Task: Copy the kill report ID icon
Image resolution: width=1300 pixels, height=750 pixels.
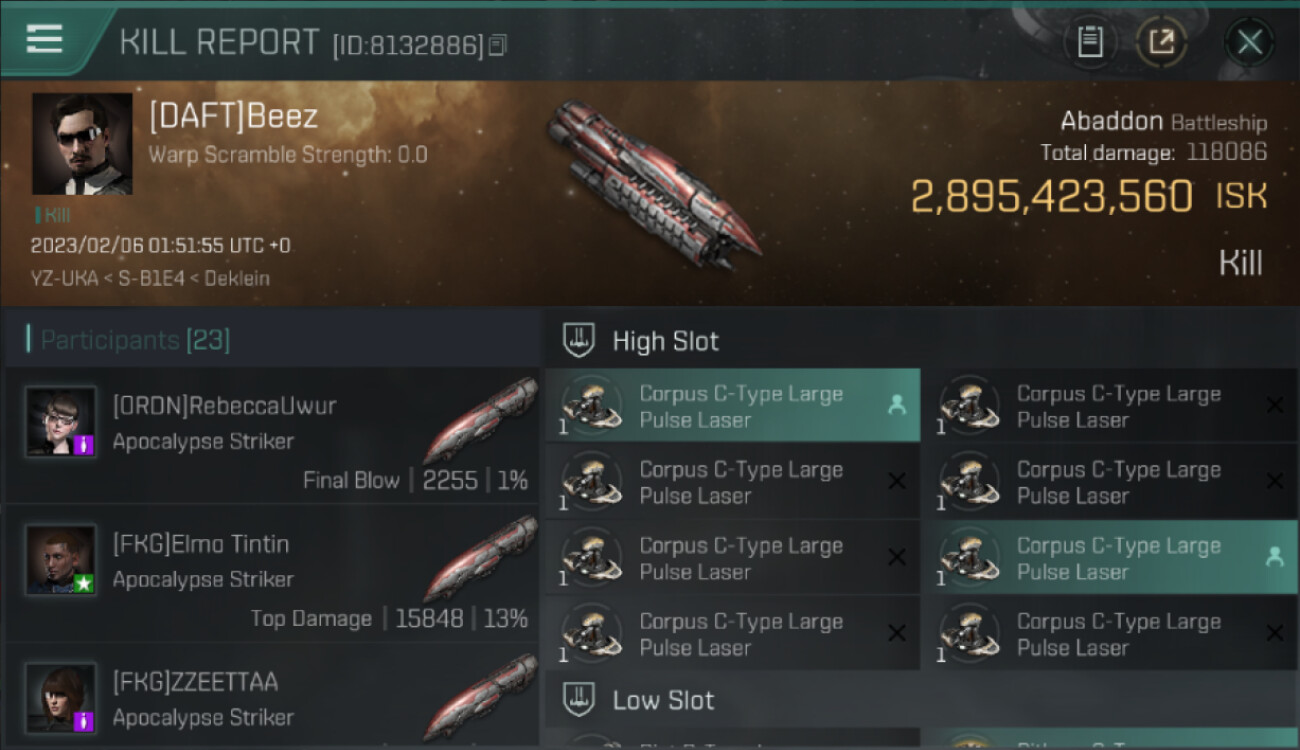Action: point(498,45)
